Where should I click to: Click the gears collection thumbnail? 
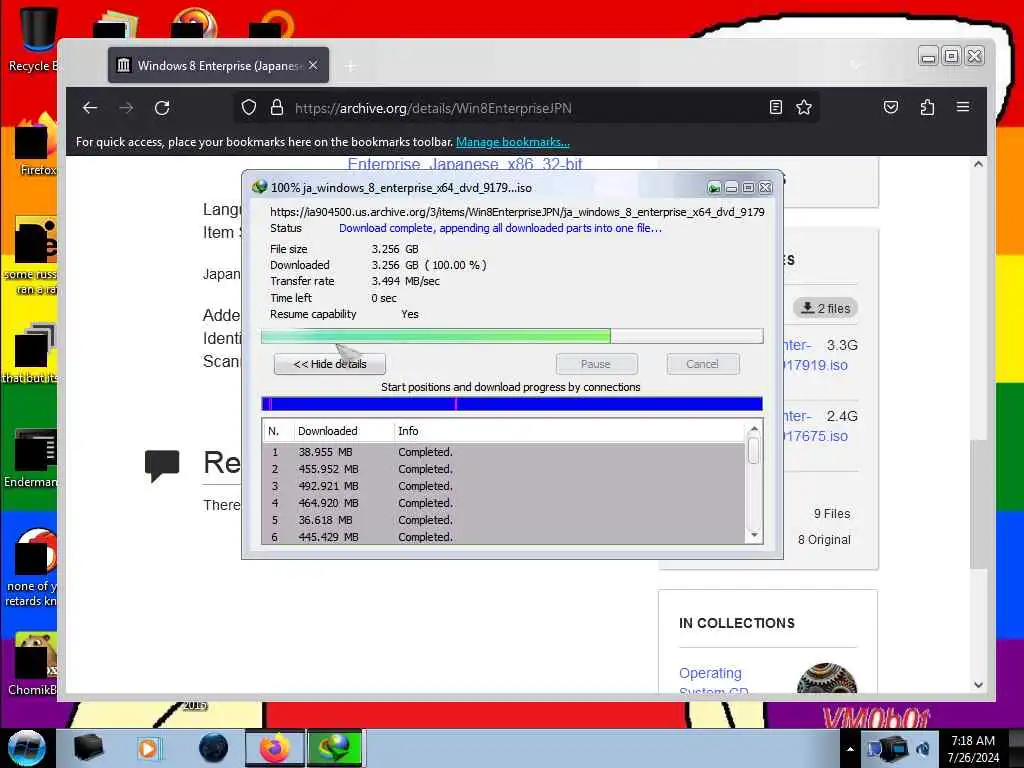(x=827, y=678)
